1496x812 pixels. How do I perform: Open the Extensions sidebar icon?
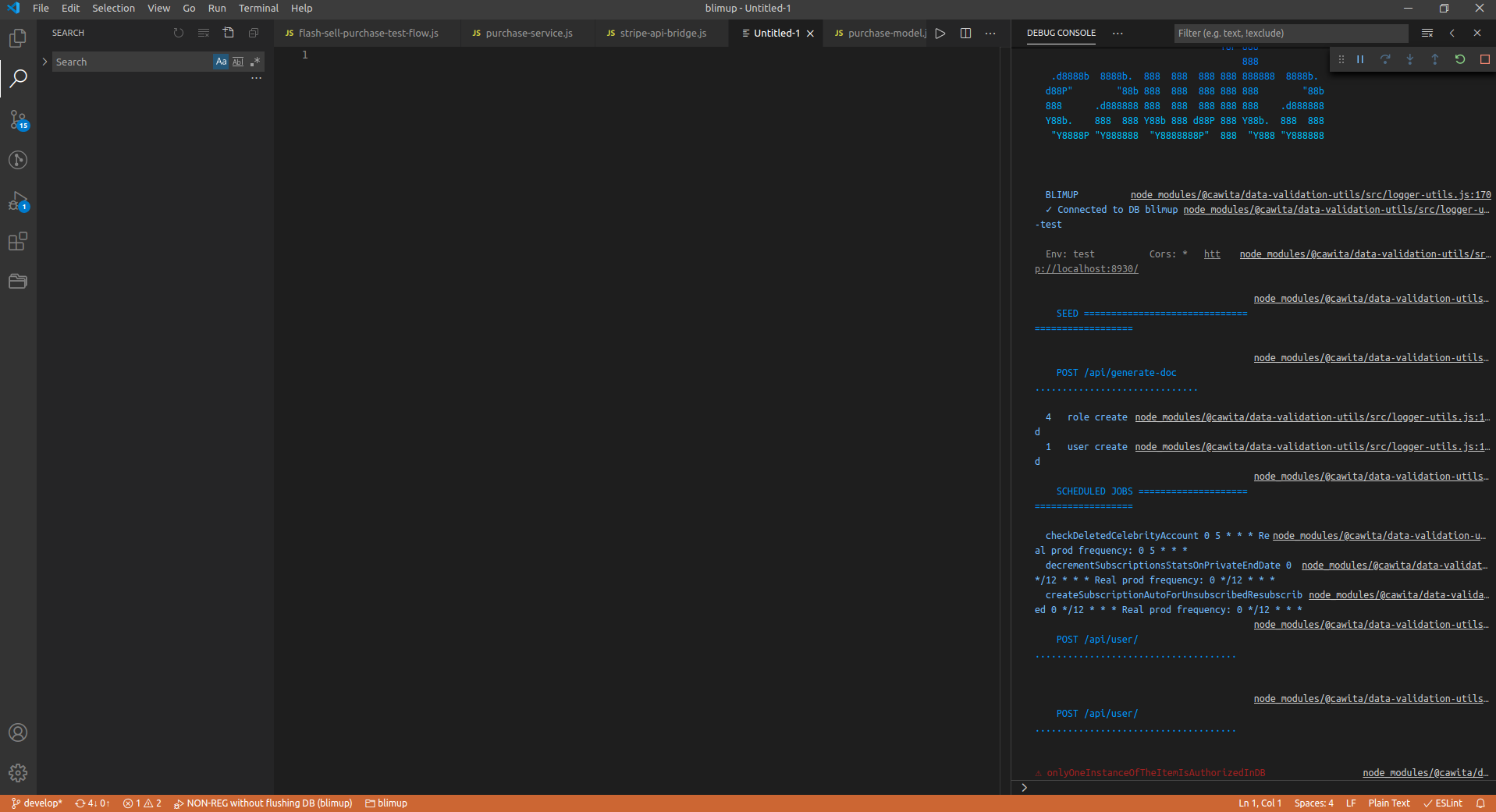18,242
